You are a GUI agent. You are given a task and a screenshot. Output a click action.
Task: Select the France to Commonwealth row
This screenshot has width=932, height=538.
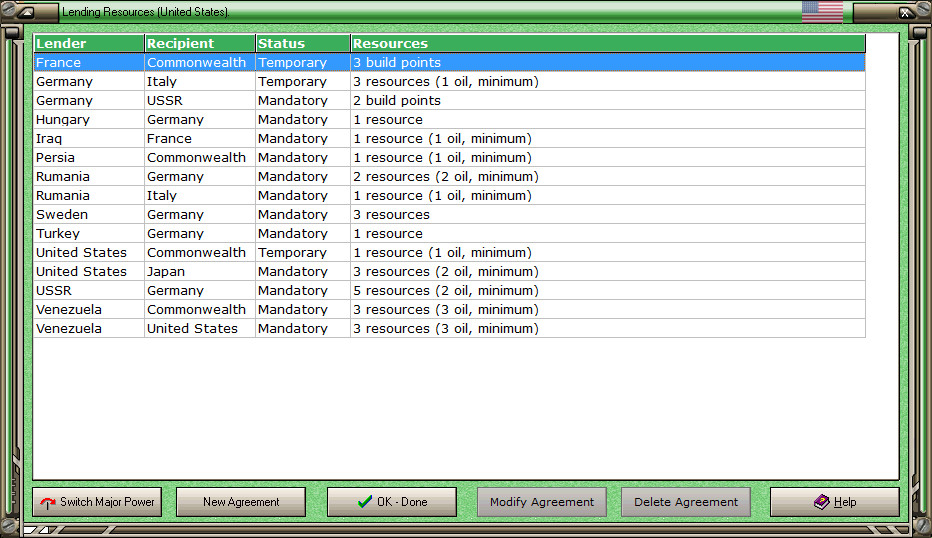[449, 62]
